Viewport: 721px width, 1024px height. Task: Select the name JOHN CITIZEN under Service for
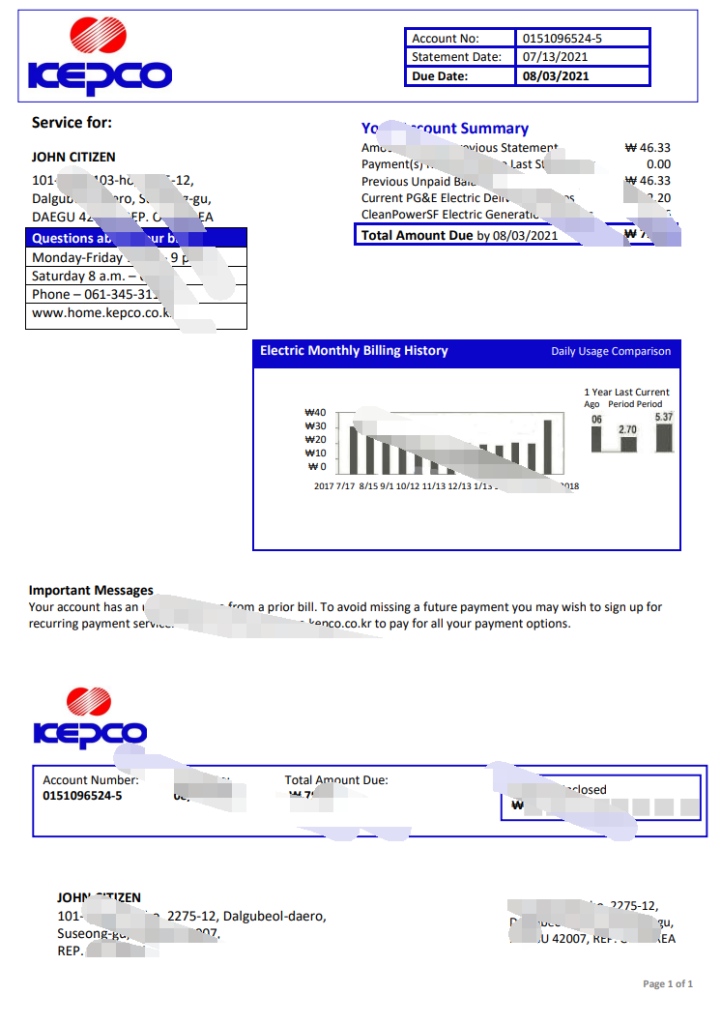tap(74, 157)
